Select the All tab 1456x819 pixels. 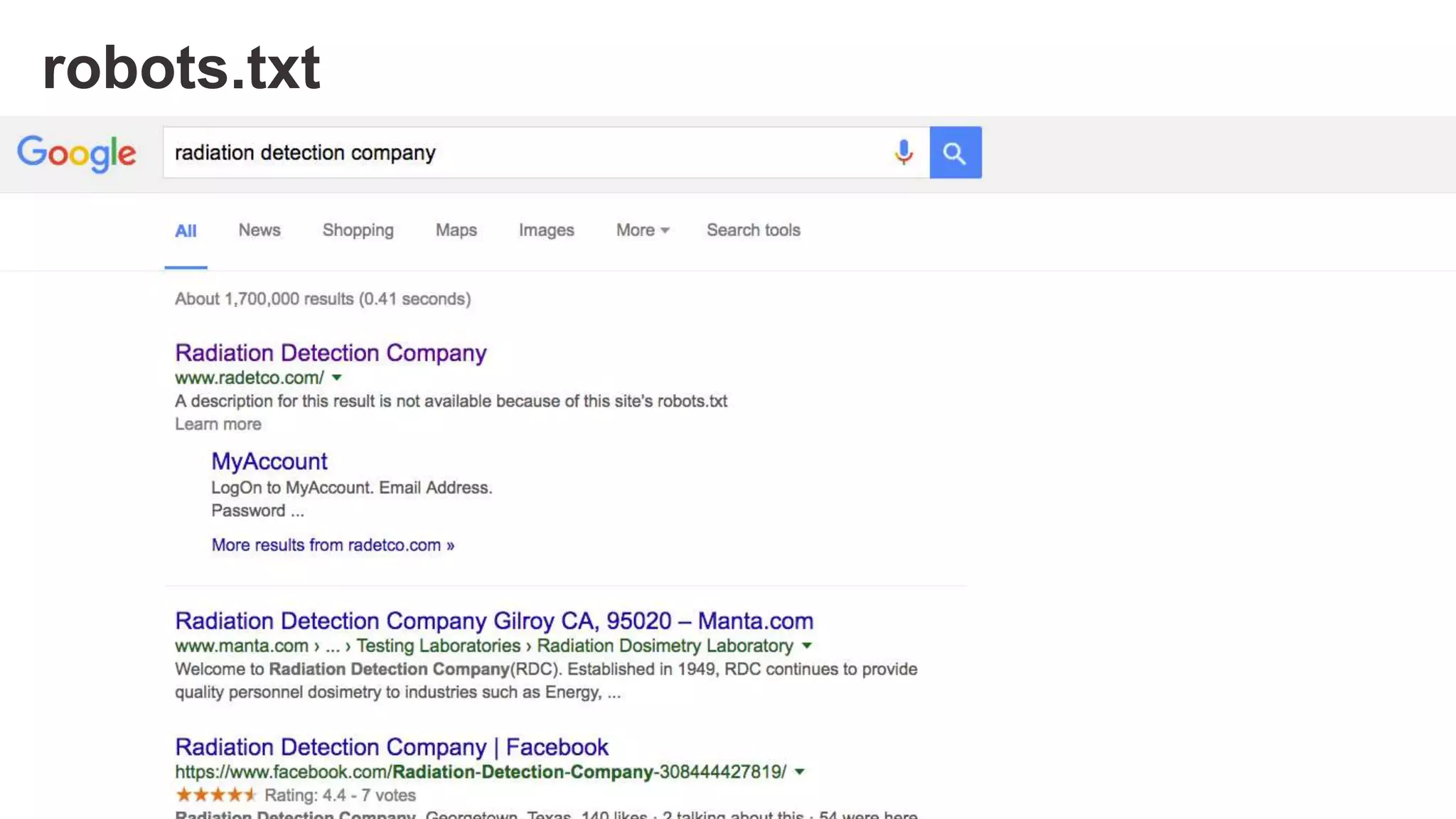click(x=186, y=230)
